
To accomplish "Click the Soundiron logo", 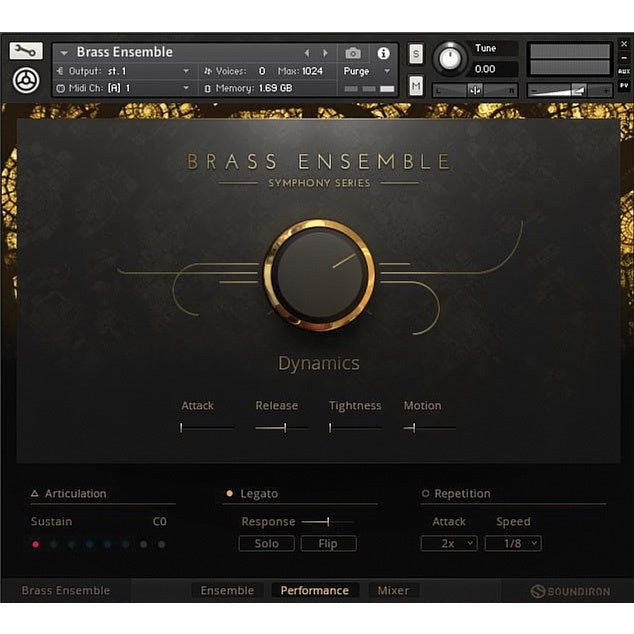I will click(570, 592).
